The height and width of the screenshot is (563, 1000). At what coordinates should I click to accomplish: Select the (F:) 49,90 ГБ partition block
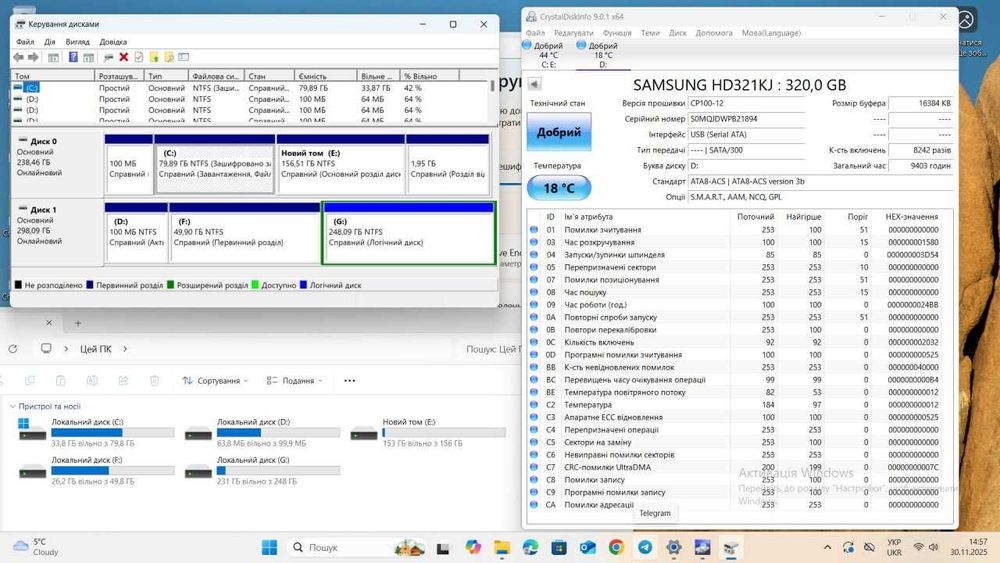(x=245, y=232)
